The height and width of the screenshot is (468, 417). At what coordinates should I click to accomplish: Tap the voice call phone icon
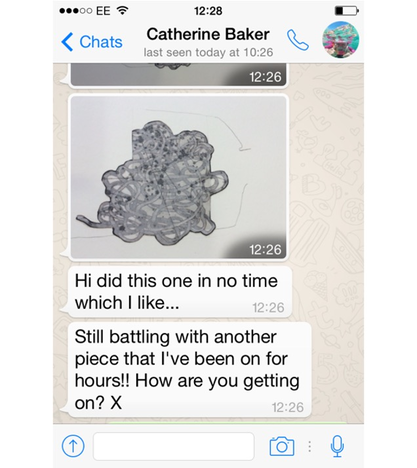click(298, 40)
